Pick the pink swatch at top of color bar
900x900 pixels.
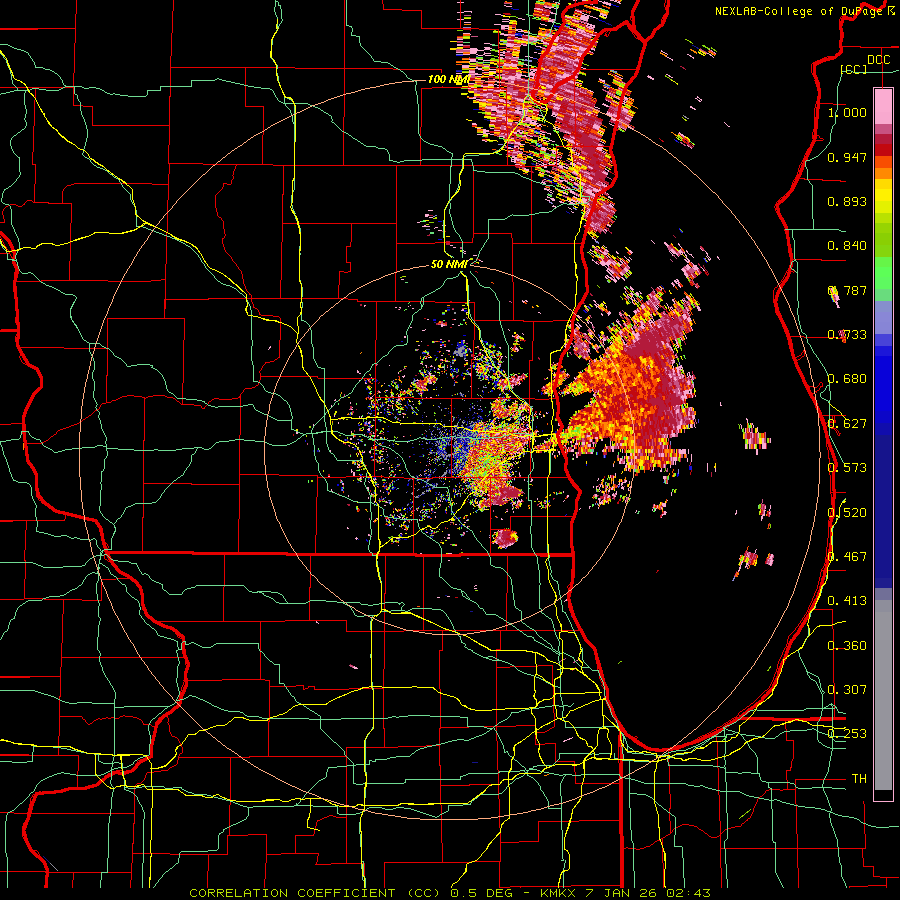point(883,106)
